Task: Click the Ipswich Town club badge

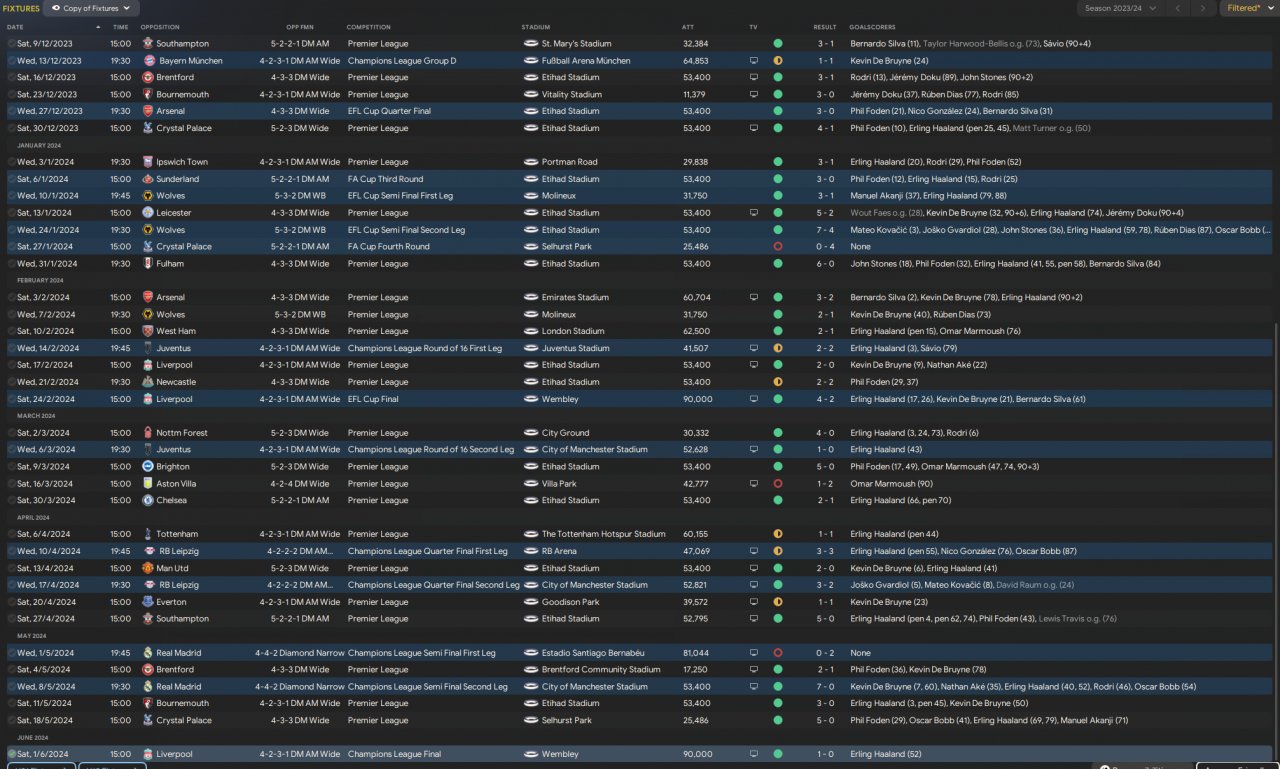Action: [x=148, y=162]
